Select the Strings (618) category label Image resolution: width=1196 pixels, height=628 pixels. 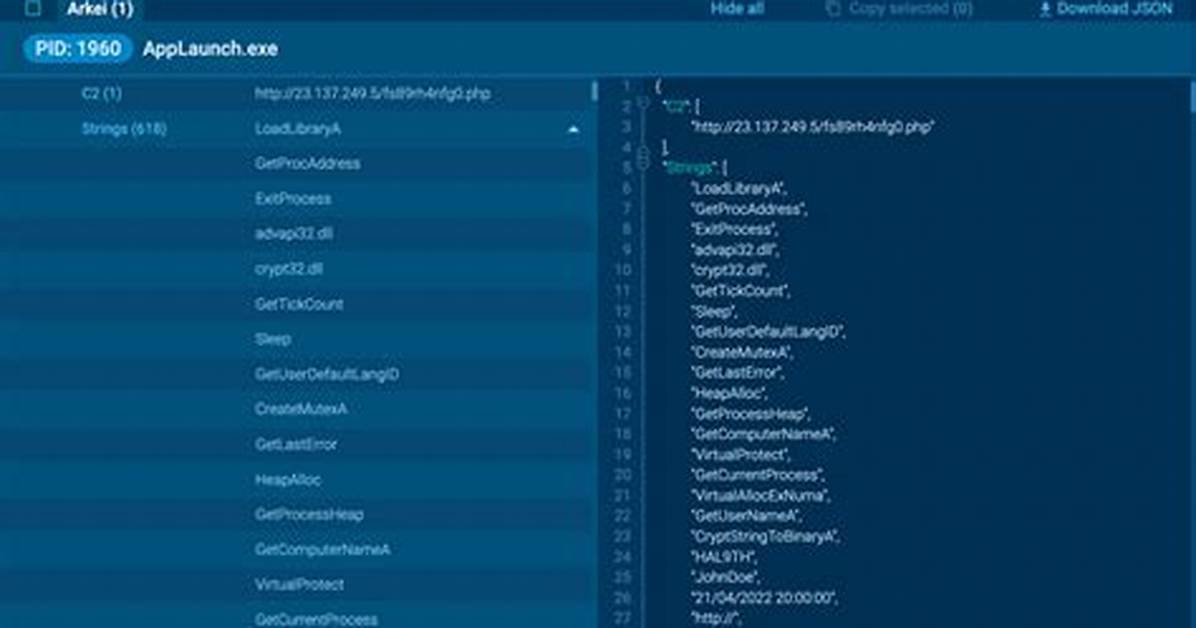[124, 128]
